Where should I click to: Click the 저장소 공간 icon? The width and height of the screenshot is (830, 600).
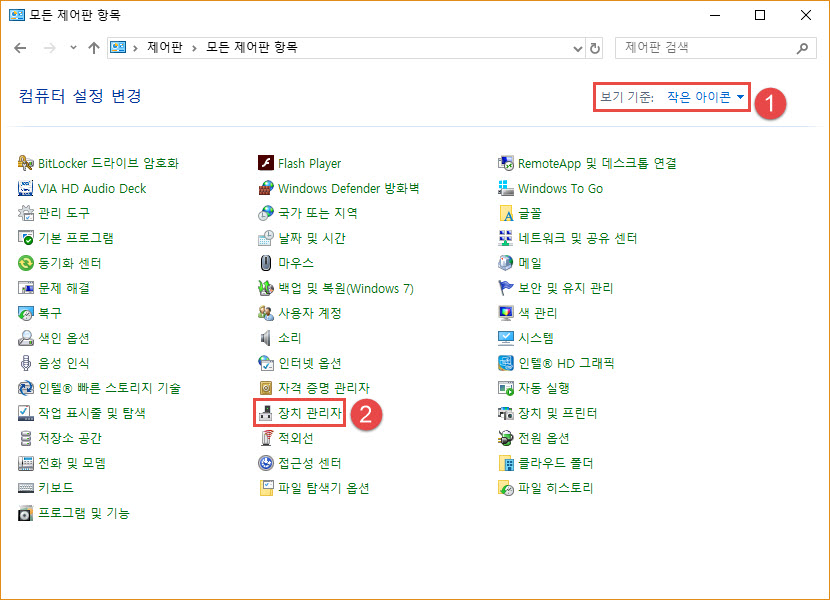(25, 438)
